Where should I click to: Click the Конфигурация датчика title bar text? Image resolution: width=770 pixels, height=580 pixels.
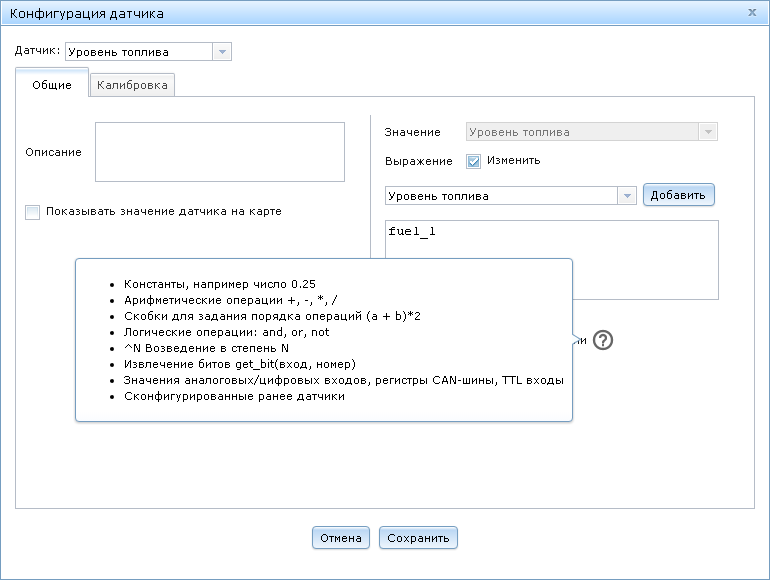point(87,13)
